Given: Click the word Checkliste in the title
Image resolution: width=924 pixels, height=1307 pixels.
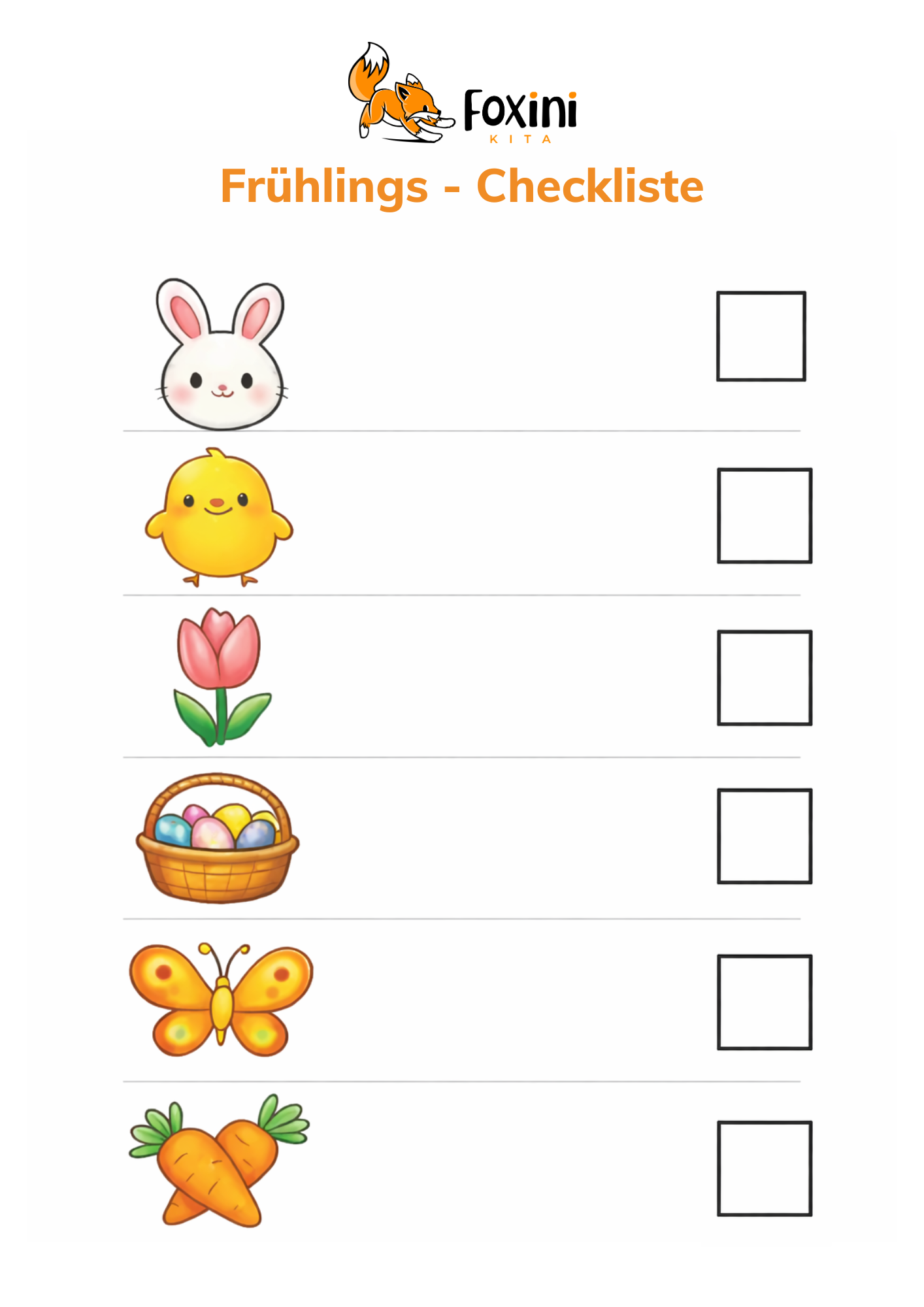Looking at the screenshot, I should pyautogui.click(x=589, y=187).
